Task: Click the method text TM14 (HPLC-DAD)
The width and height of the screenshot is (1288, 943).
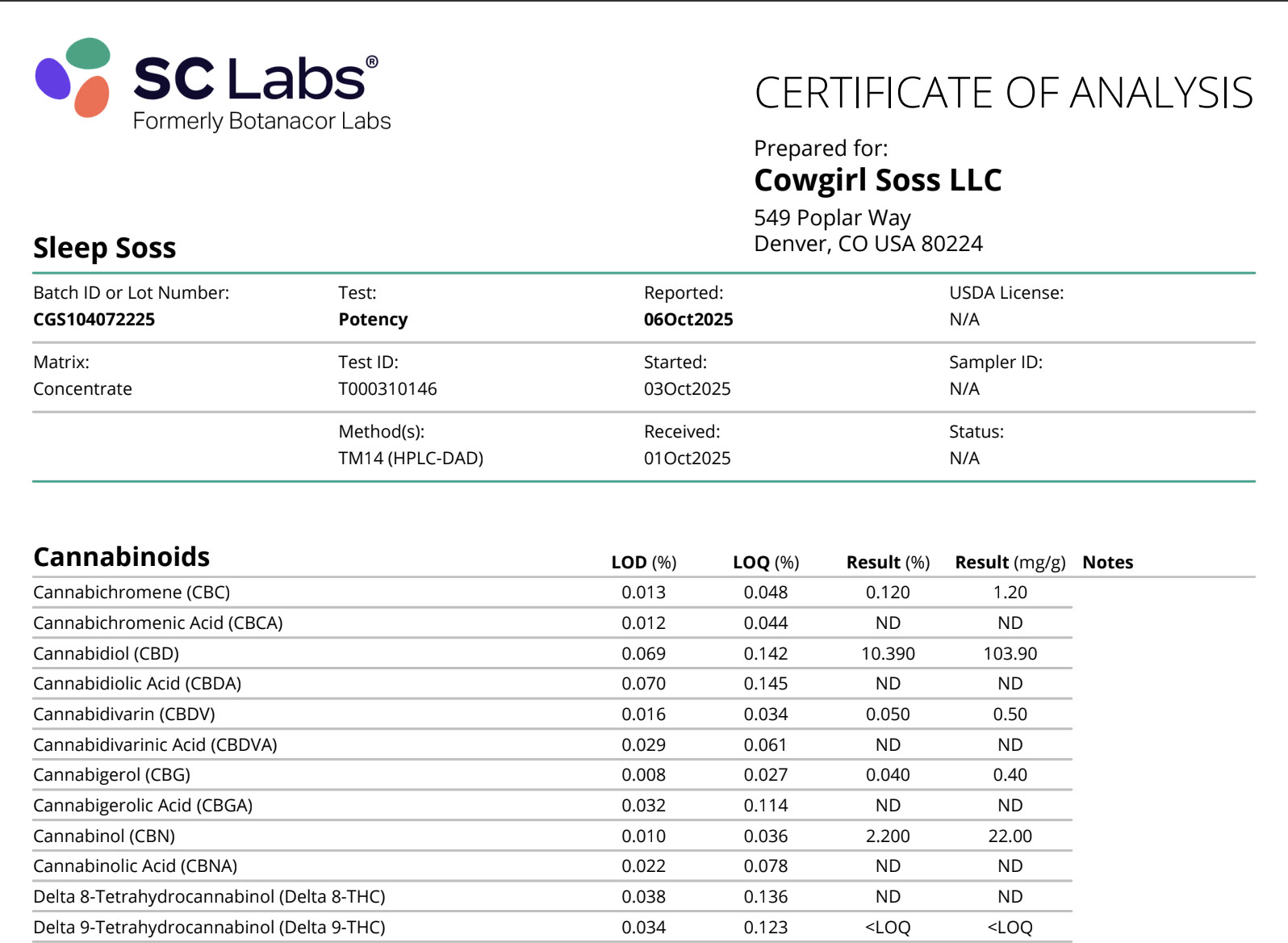Action: coord(410,459)
